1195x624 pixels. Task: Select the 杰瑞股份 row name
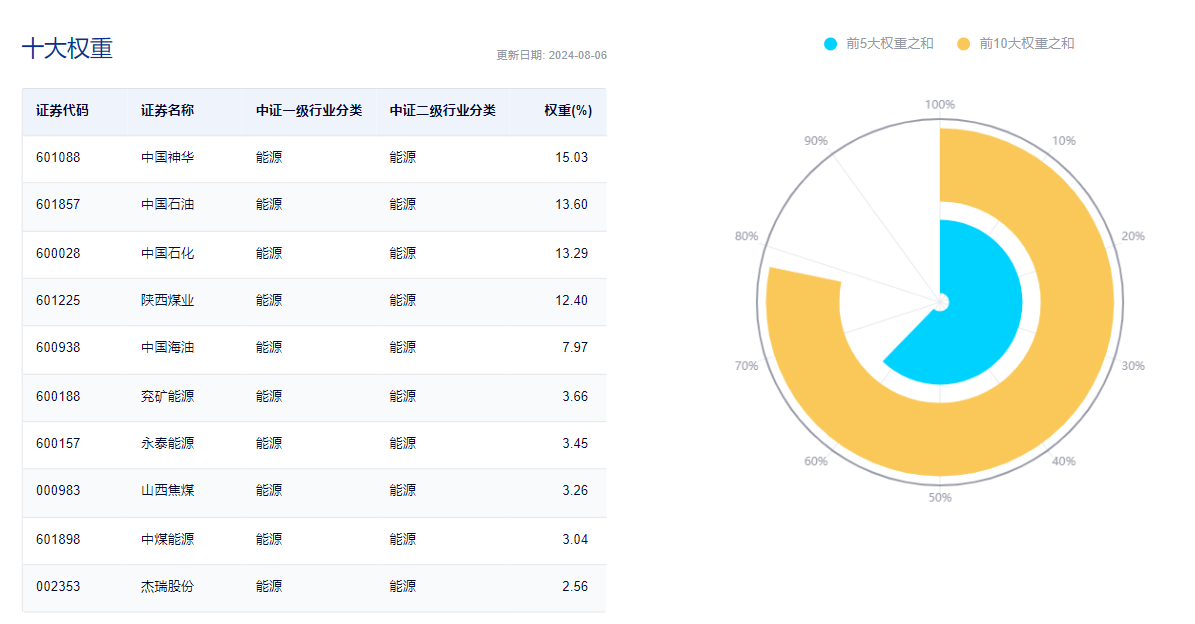click(167, 587)
